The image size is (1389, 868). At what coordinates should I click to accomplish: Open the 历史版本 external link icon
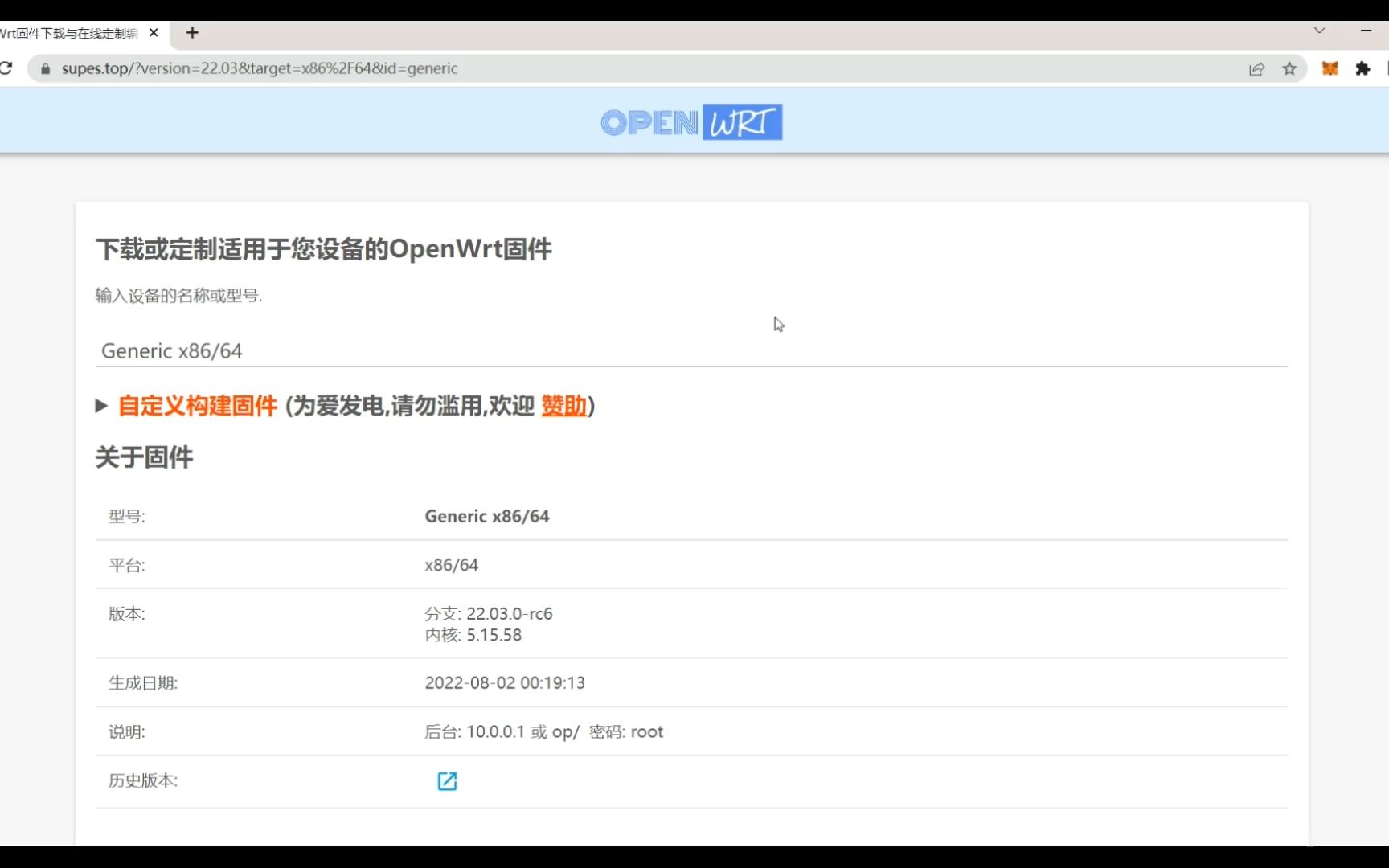447,781
